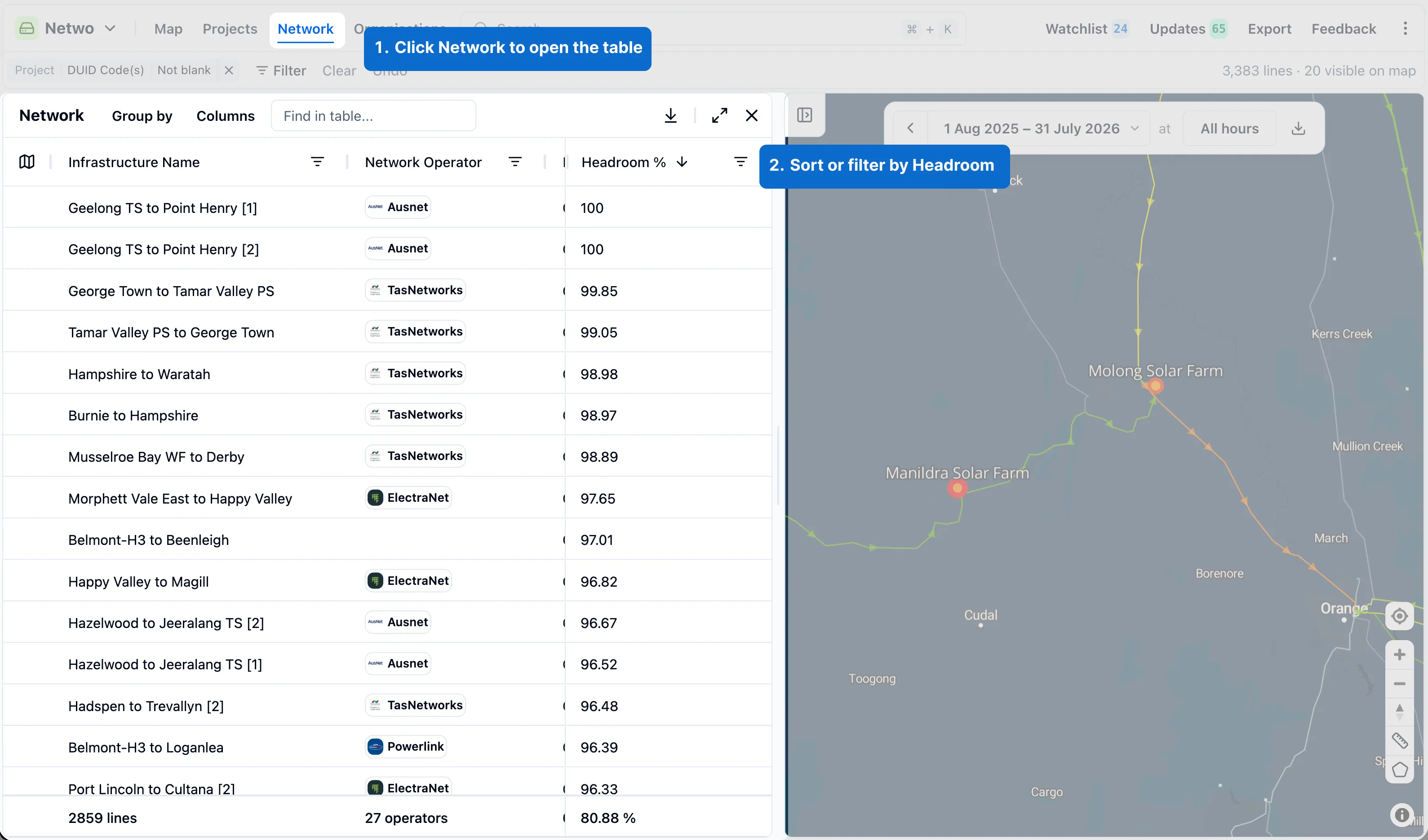Click the Netwo app logo icon
Screen dimensions: 1428x840
pyautogui.click(x=27, y=28)
